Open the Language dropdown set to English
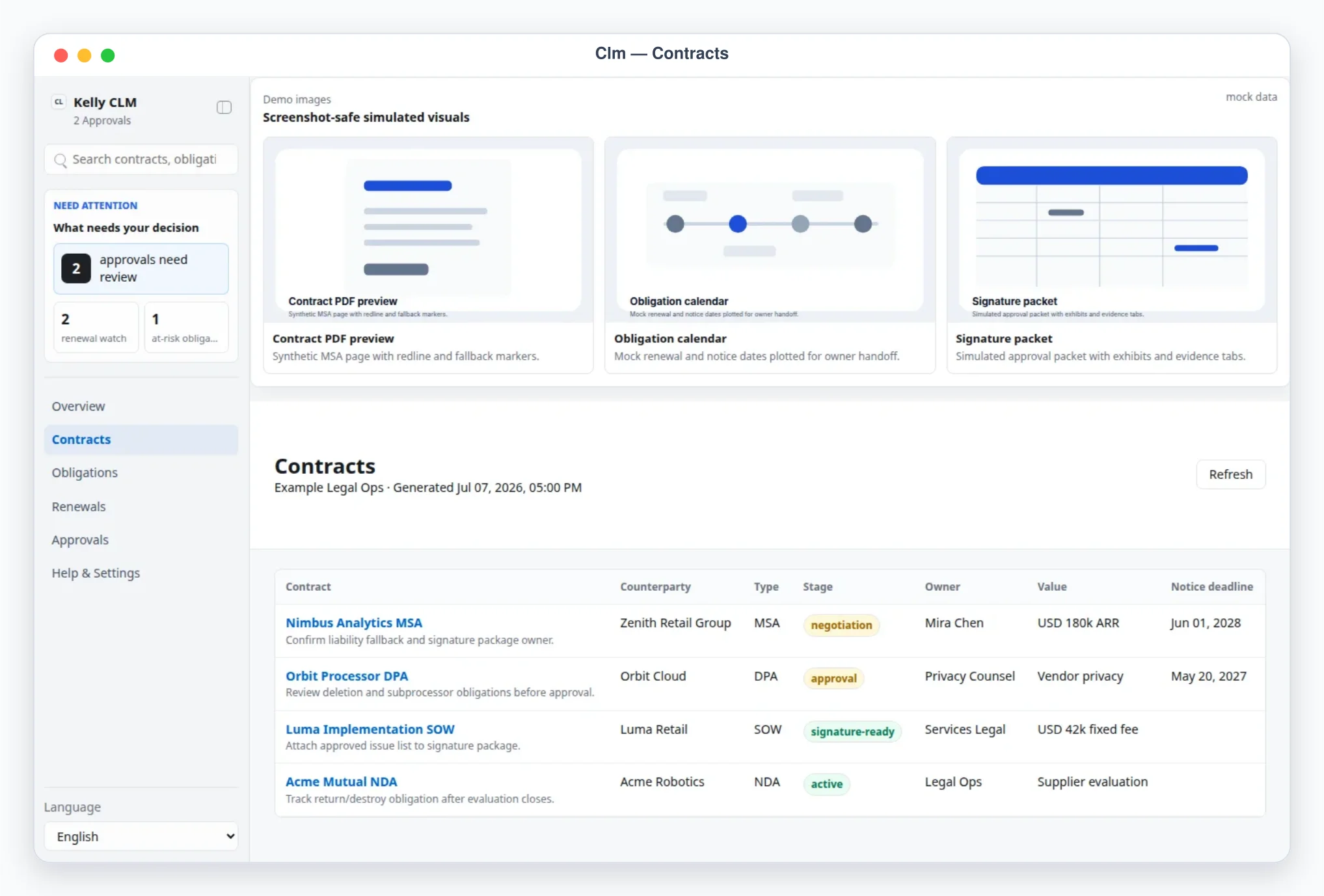This screenshot has width=1324, height=896. [x=141, y=836]
